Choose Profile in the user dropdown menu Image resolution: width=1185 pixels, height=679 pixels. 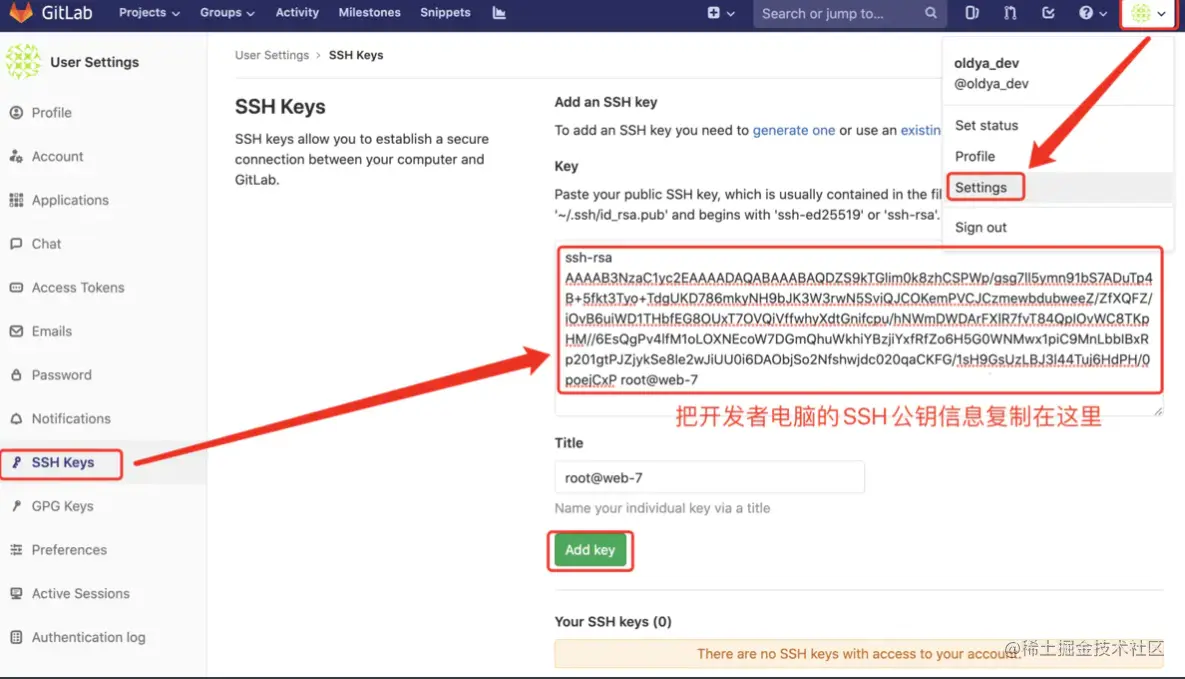point(974,157)
